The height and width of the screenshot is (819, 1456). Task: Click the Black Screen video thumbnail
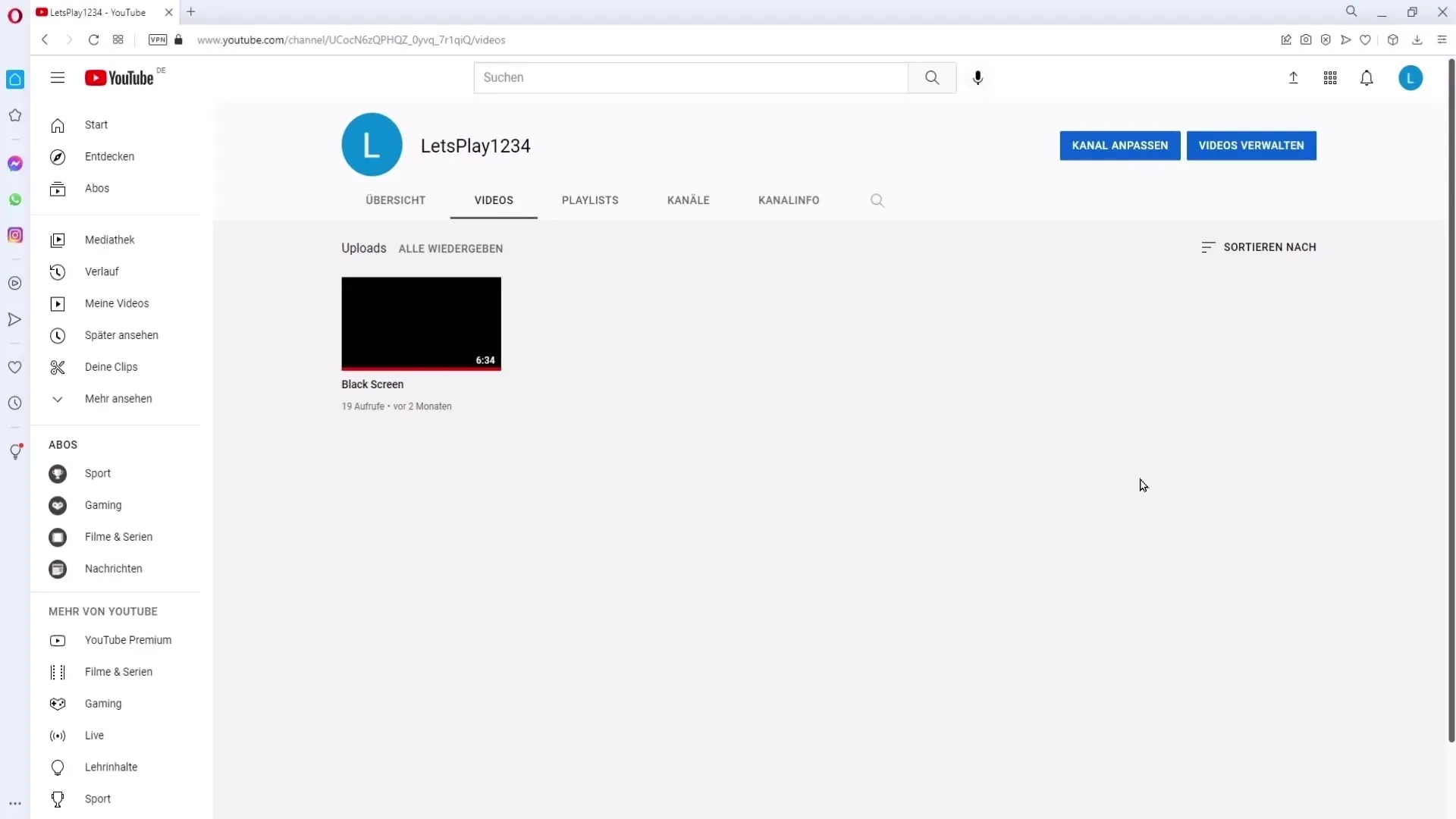pos(420,323)
